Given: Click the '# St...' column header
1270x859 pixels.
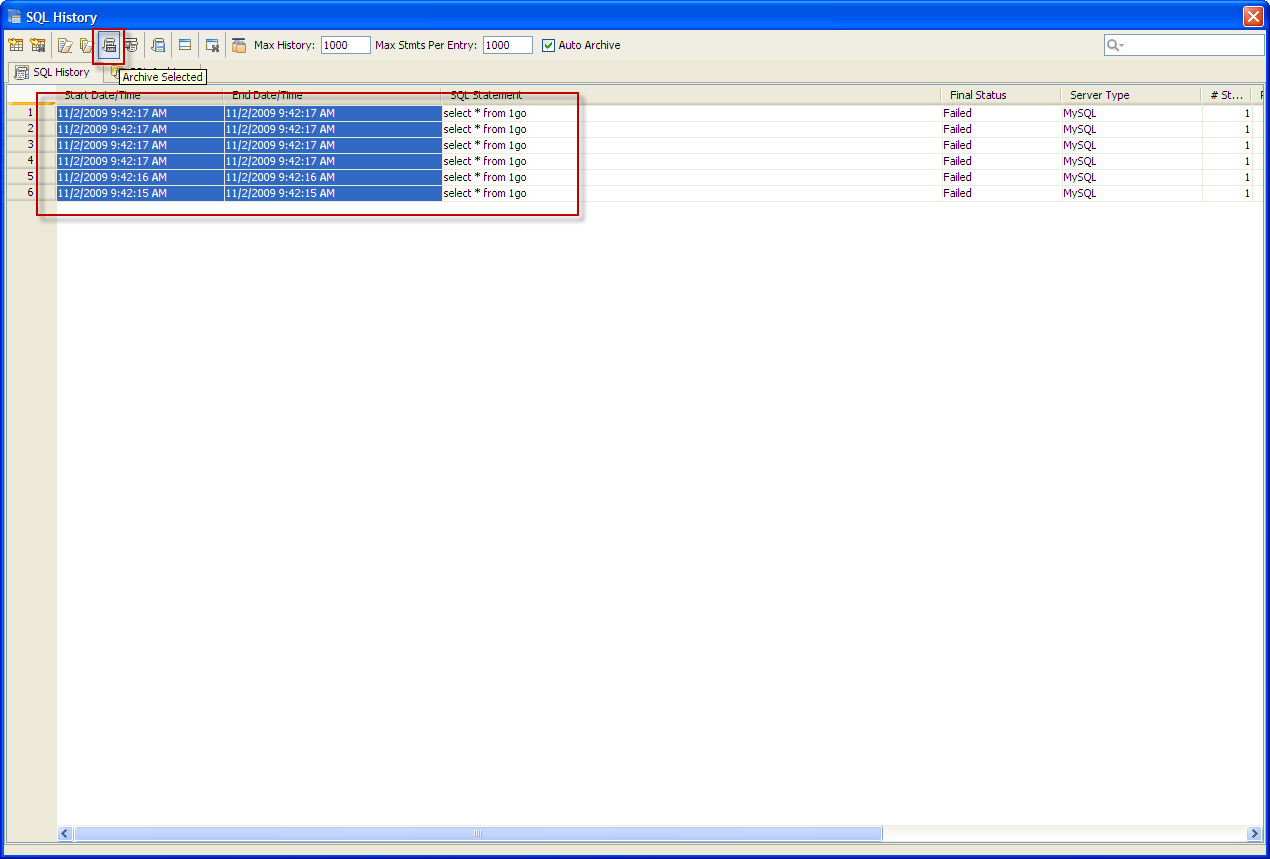Looking at the screenshot, I should (1226, 95).
